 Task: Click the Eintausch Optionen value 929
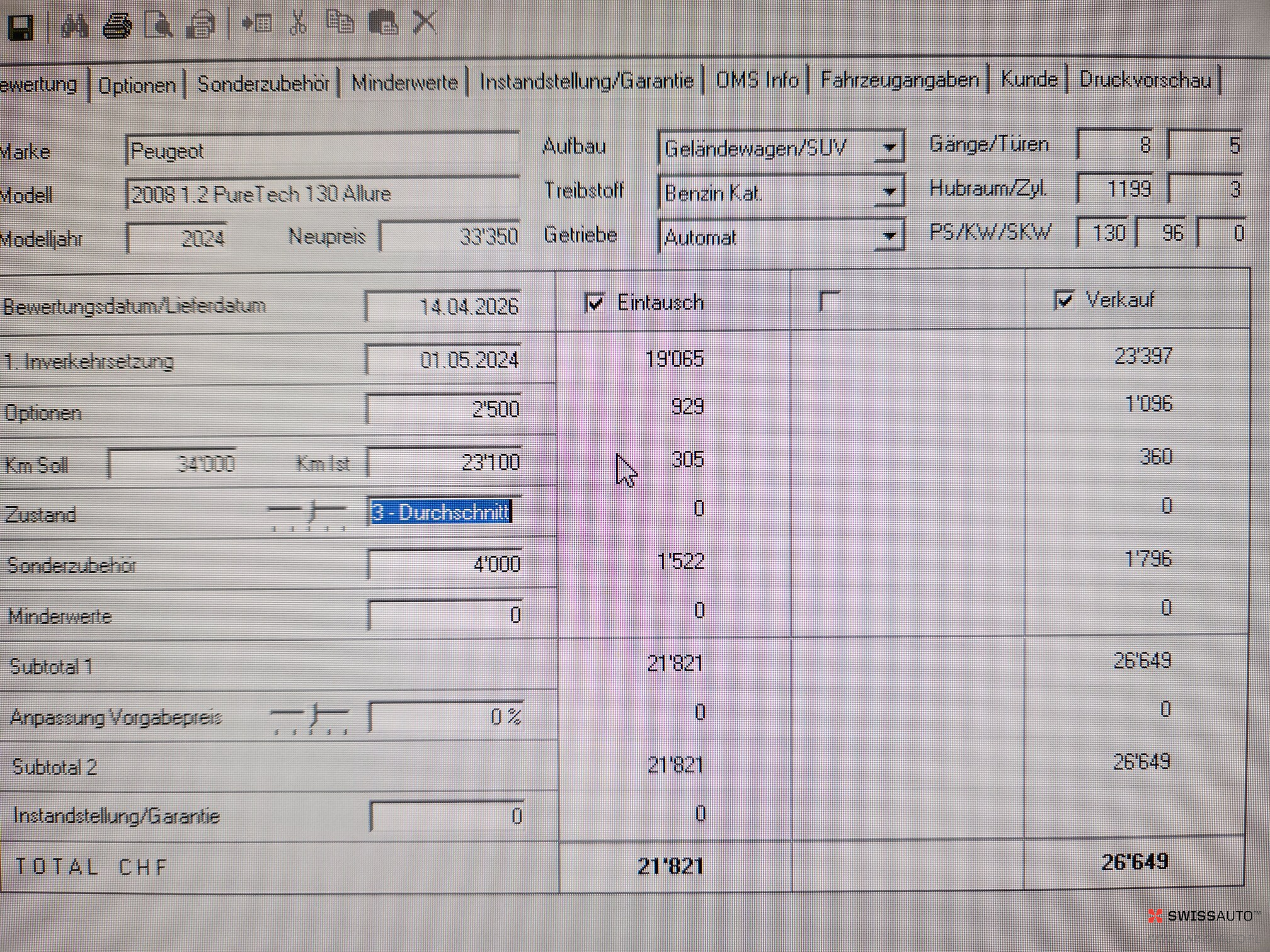tap(687, 407)
